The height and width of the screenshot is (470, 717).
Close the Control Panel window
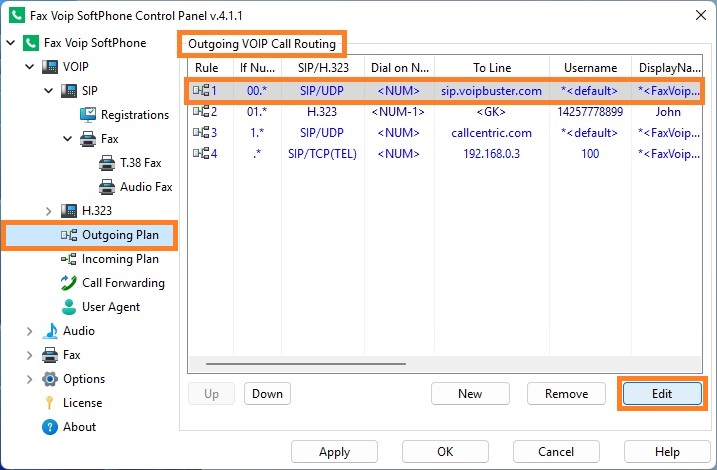tap(701, 15)
